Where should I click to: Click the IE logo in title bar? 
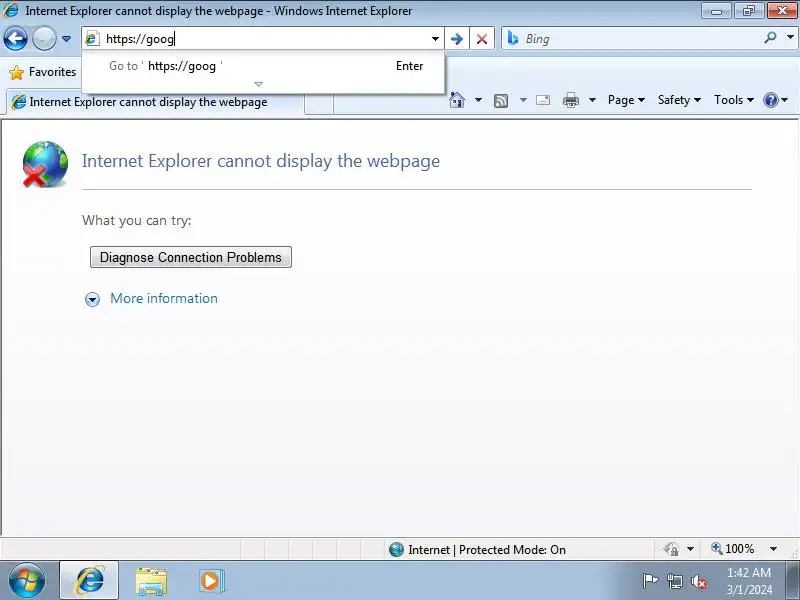(x=11, y=10)
